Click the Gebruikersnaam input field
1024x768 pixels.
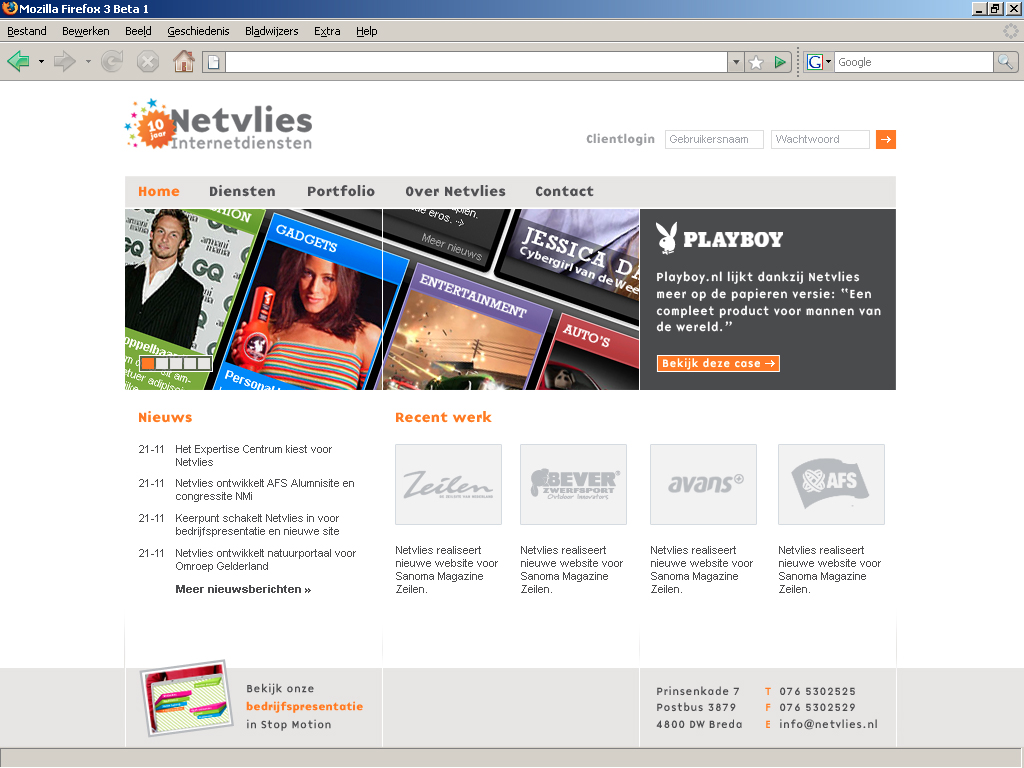pyautogui.click(x=714, y=139)
